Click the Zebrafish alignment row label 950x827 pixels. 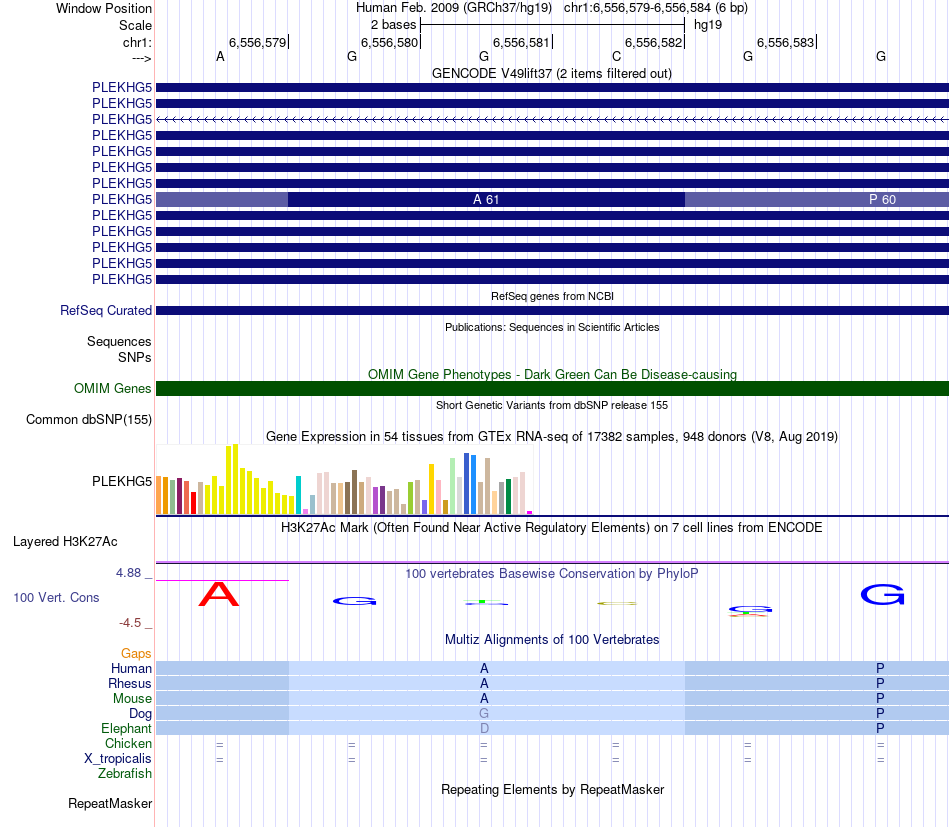coord(125,774)
